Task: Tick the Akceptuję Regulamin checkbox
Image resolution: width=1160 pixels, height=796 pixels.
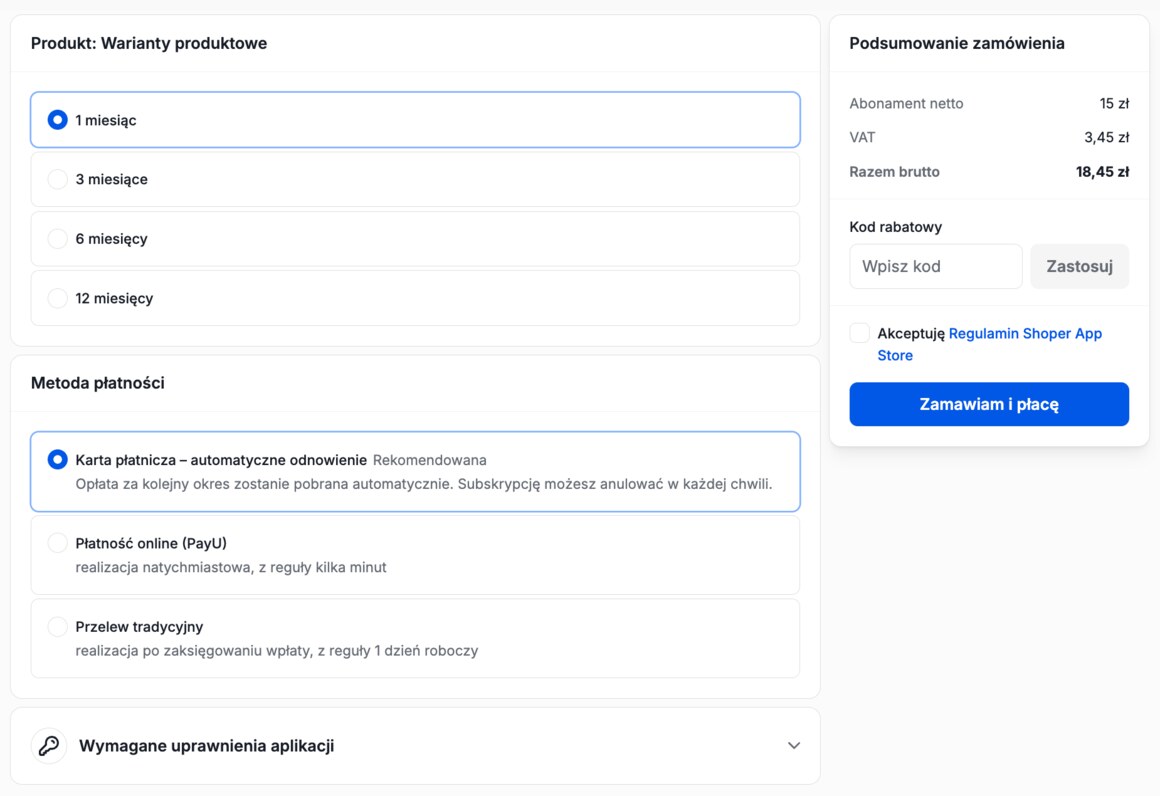Action: point(860,333)
